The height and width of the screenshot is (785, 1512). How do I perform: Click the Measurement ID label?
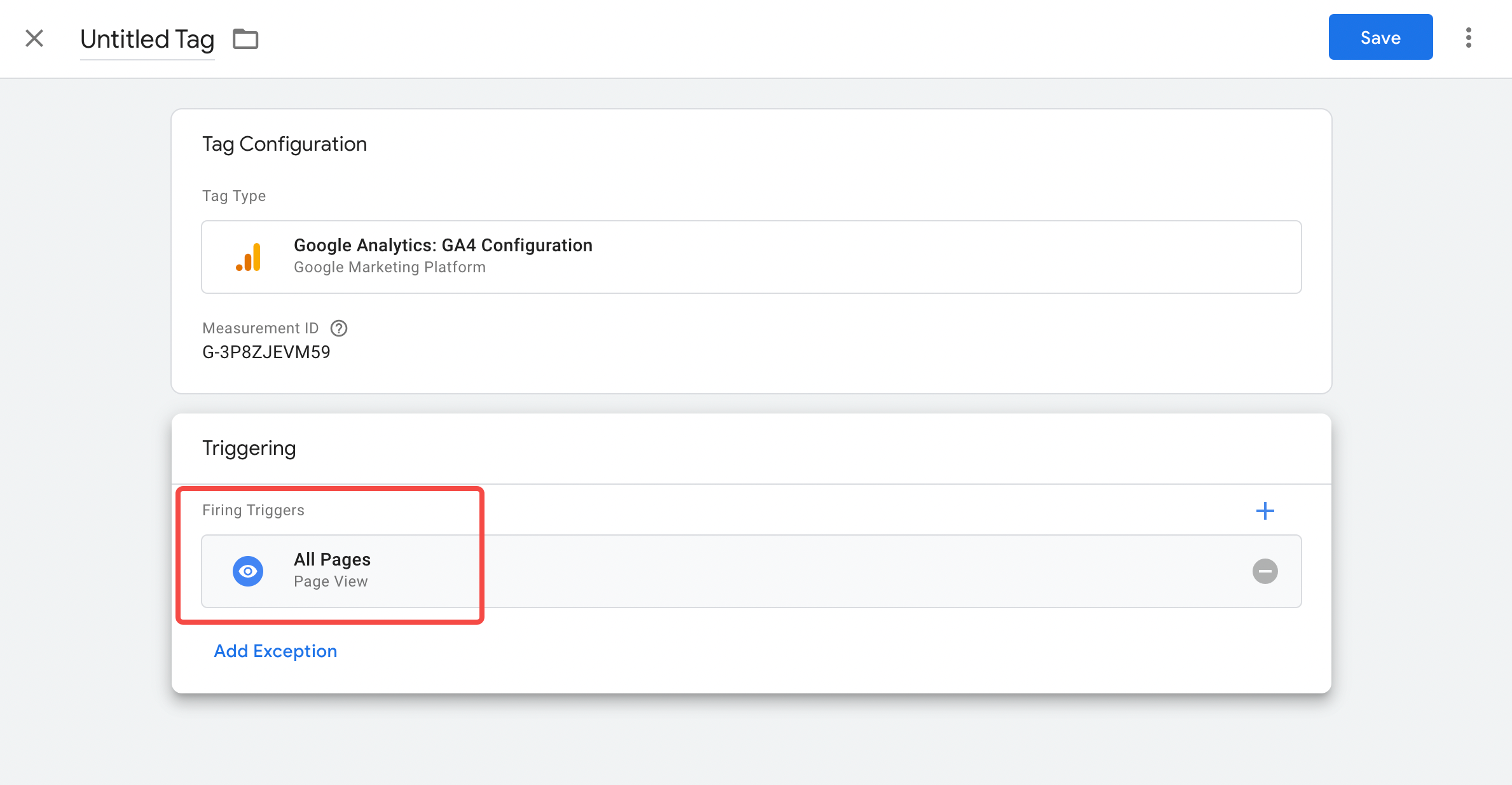pos(260,328)
